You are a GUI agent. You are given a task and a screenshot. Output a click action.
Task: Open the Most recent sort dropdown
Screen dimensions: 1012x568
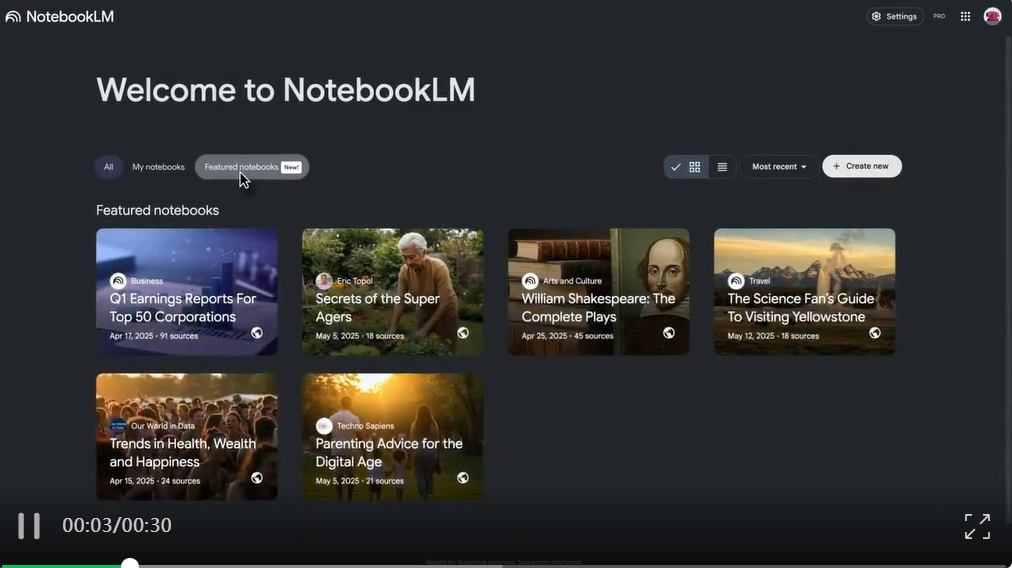(779, 167)
